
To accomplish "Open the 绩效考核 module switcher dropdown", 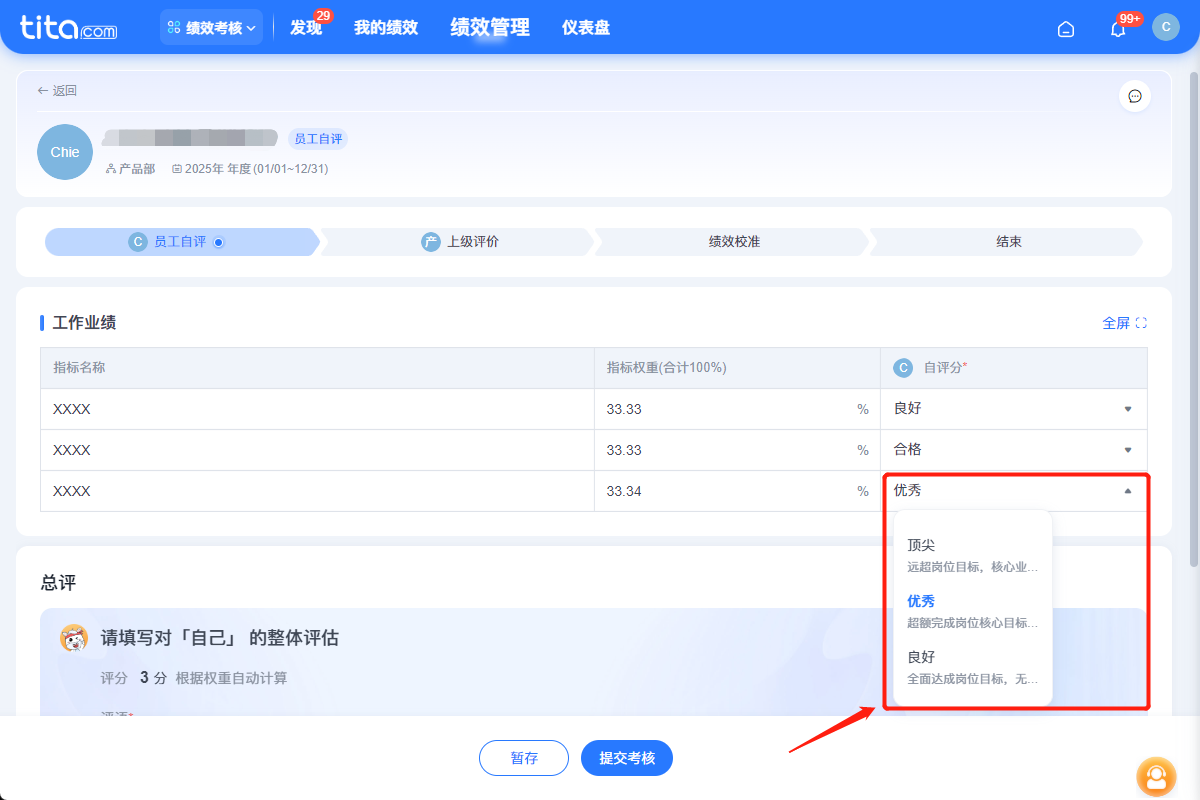I will click(x=211, y=26).
